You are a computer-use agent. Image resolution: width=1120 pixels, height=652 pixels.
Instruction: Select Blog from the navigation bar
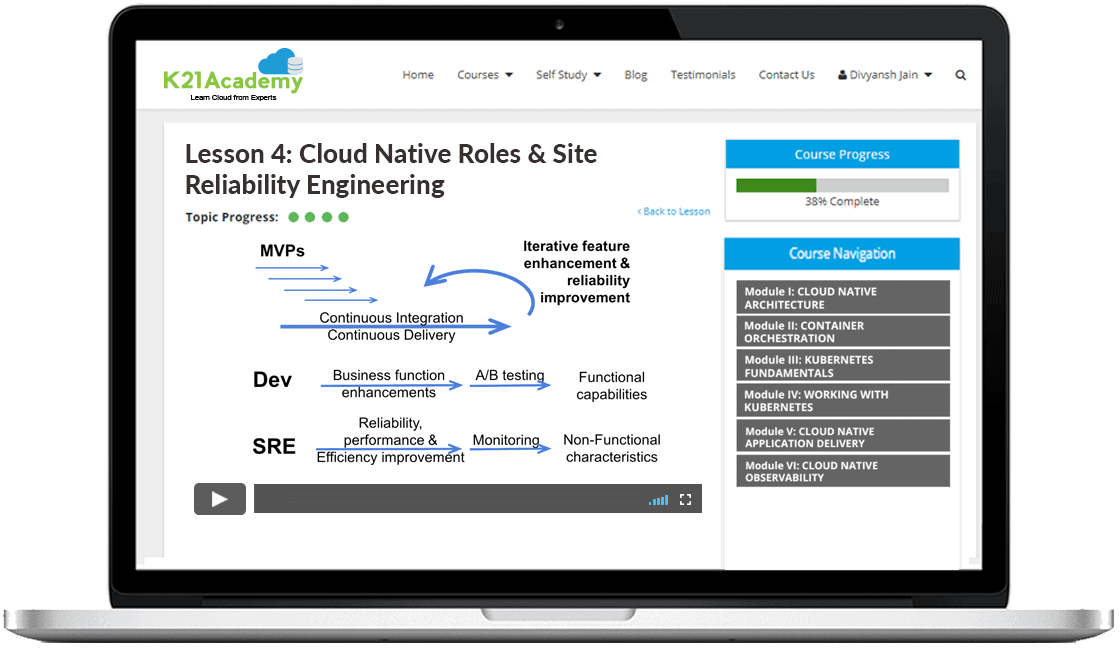(635, 74)
